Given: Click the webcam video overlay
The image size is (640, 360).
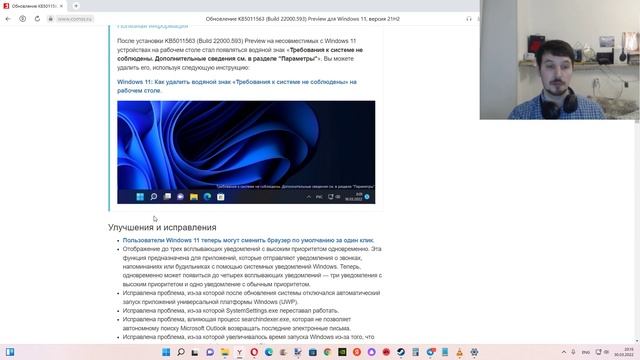Looking at the screenshot, I should (560, 60).
